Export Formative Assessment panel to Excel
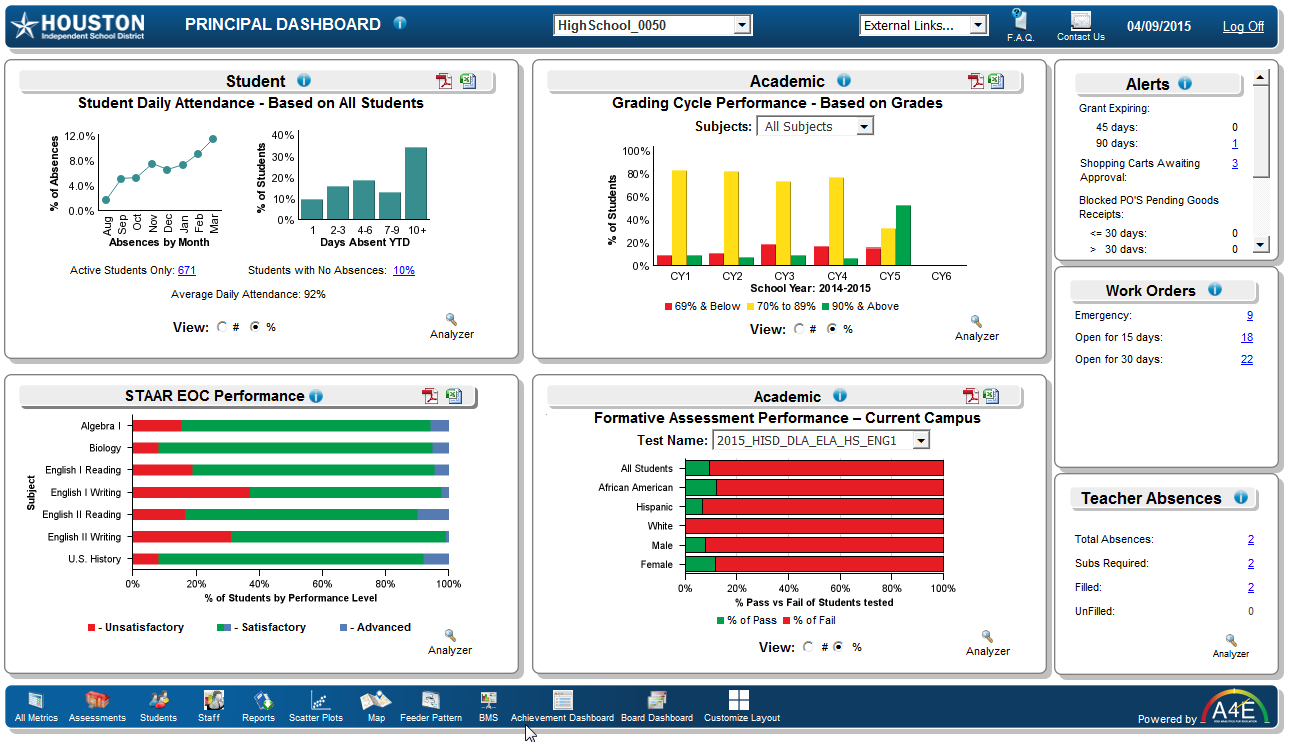The image size is (1290, 742). tap(991, 396)
